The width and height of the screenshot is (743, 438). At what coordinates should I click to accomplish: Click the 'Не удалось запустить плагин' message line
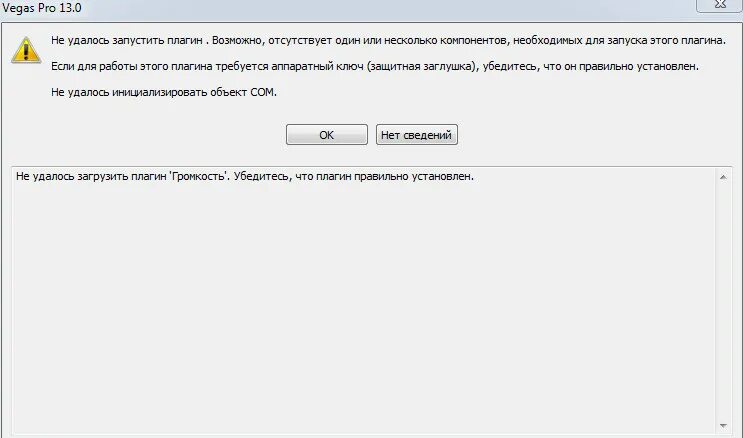126,40
